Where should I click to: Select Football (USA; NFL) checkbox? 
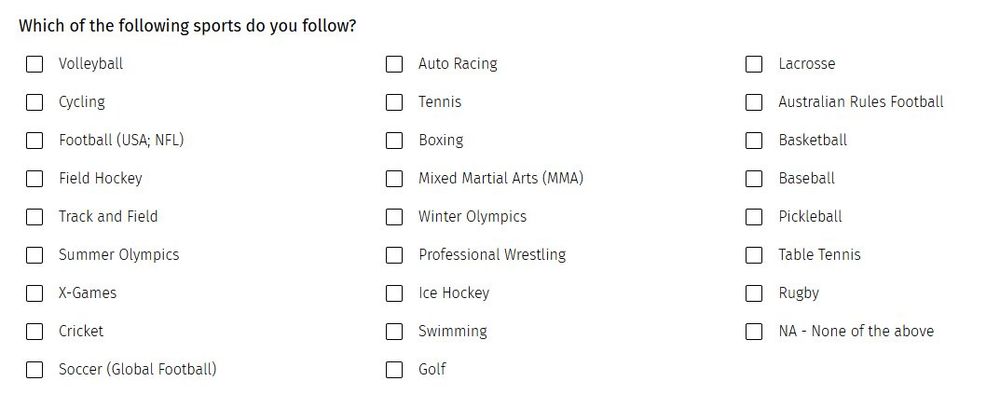[34, 140]
